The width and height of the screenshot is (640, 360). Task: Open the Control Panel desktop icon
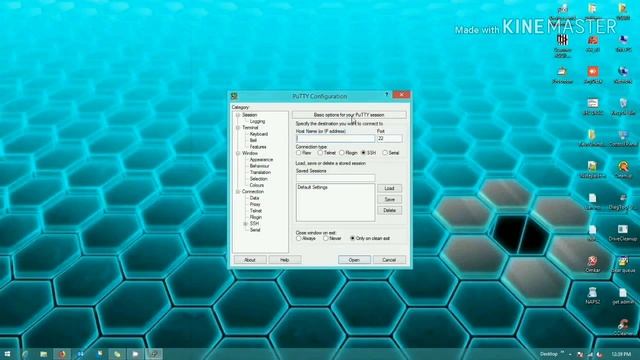pyautogui.click(x=623, y=139)
